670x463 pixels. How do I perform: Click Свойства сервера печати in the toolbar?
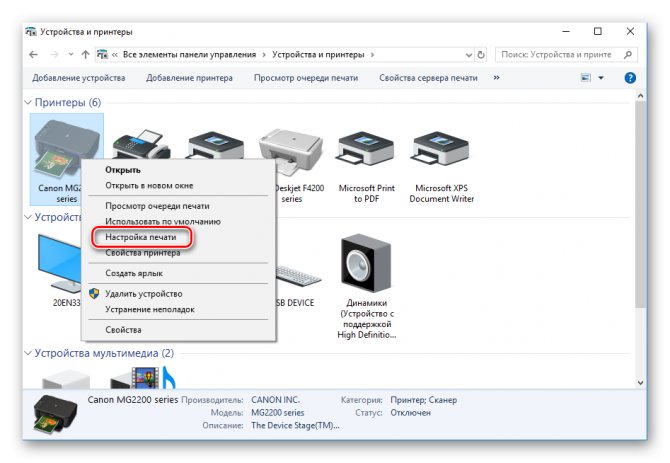click(x=428, y=78)
